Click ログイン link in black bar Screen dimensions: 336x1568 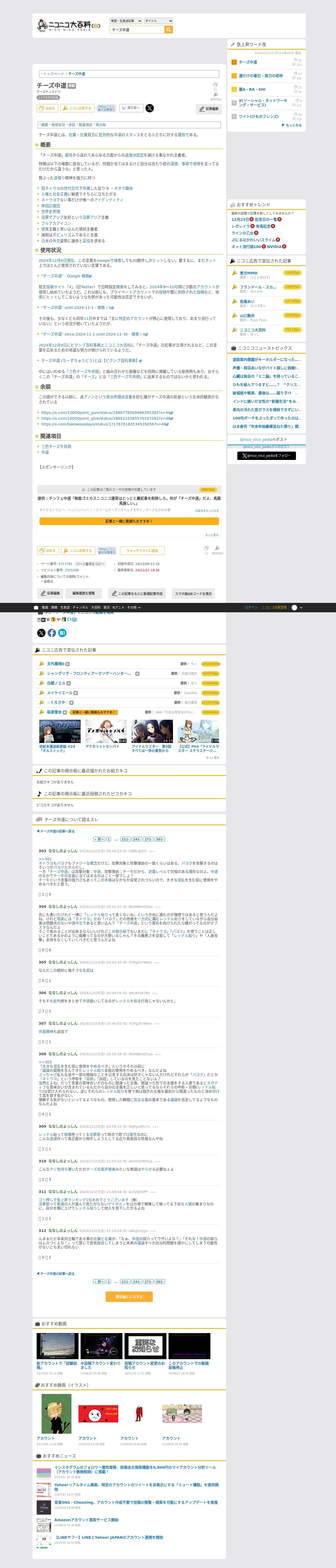(251, 608)
